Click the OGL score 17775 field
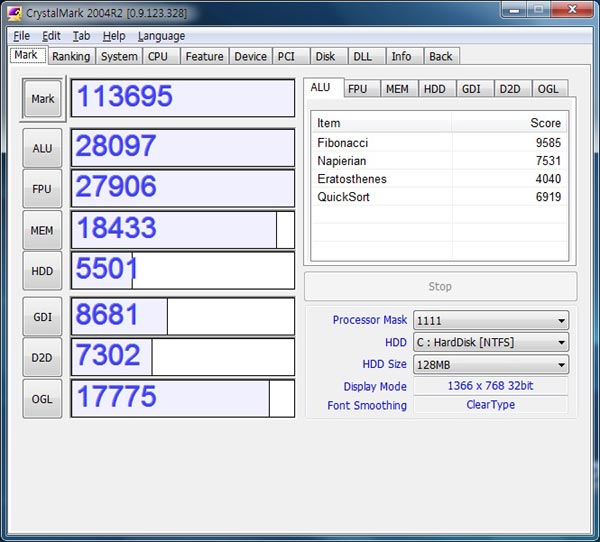This screenshot has height=542, width=600. (183, 398)
